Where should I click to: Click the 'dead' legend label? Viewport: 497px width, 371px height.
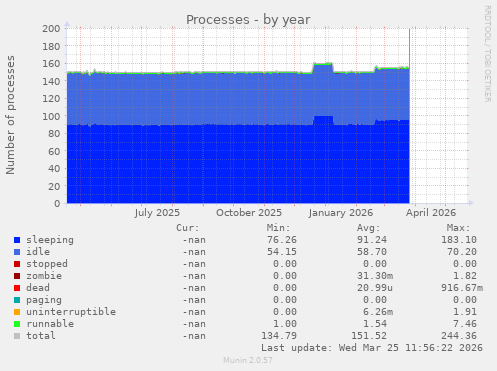point(38,288)
